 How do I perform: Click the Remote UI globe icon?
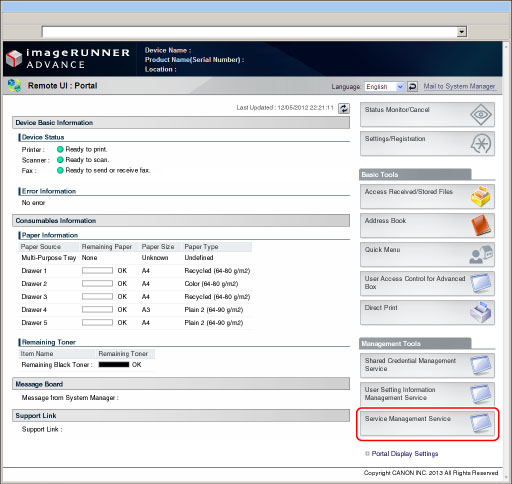(x=14, y=86)
